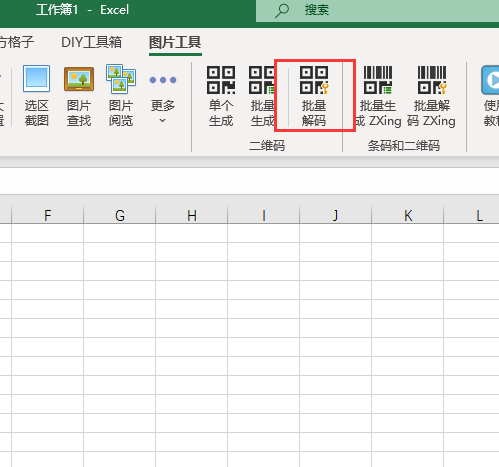The height and width of the screenshot is (467, 499).
Task: Click the 条码和二维码 group label
Action: (x=404, y=146)
